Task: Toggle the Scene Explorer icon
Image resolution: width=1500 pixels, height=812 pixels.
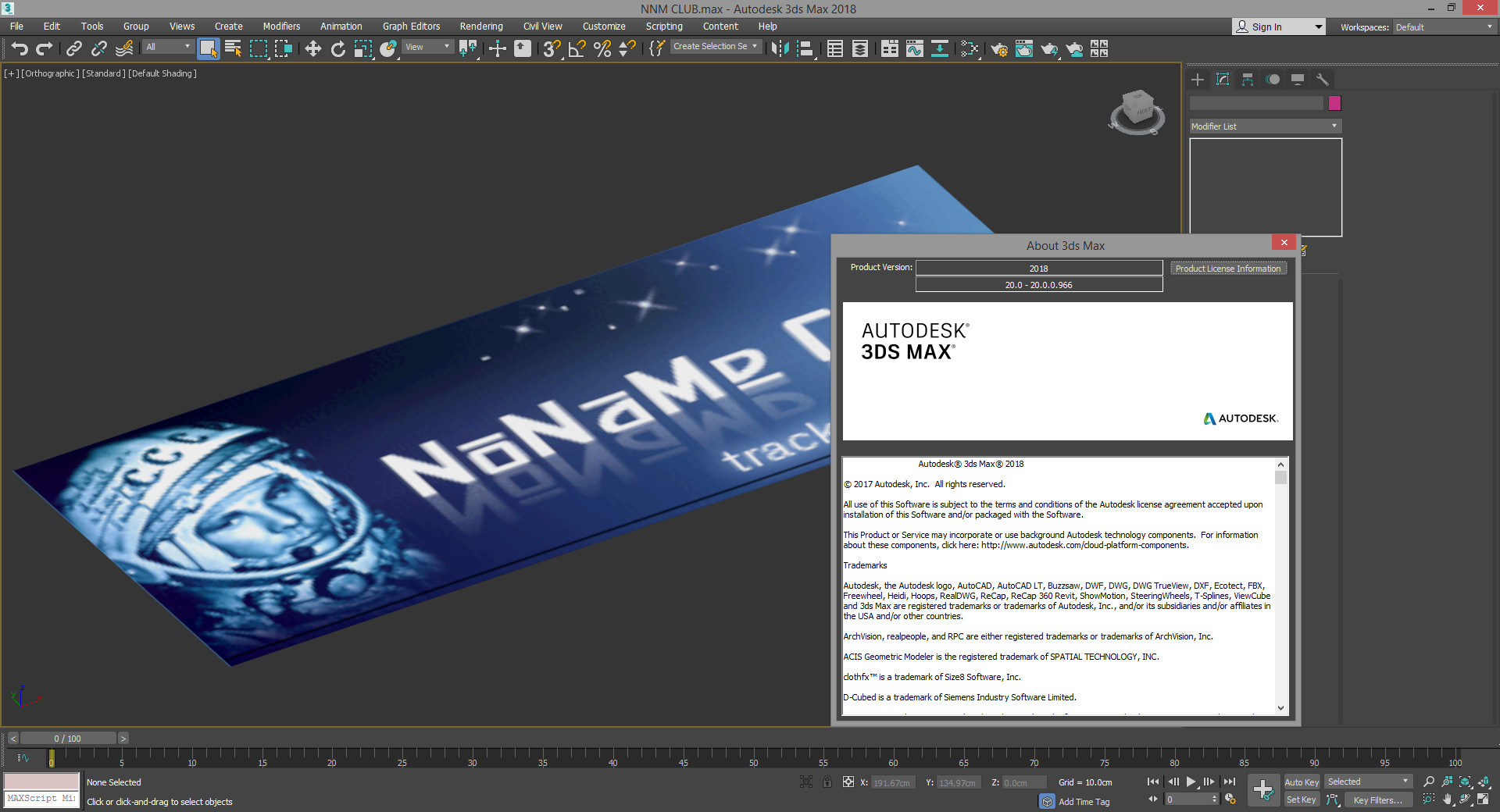Action: tap(835, 48)
